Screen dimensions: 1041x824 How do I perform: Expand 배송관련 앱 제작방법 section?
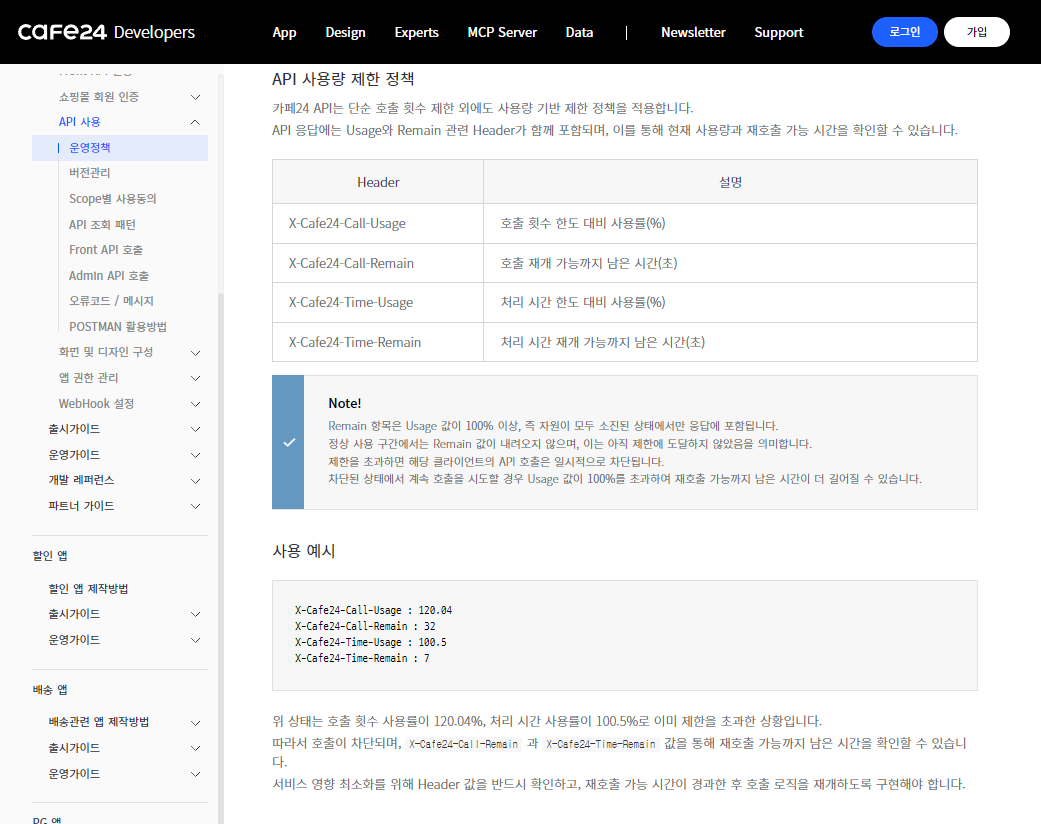click(x=195, y=722)
